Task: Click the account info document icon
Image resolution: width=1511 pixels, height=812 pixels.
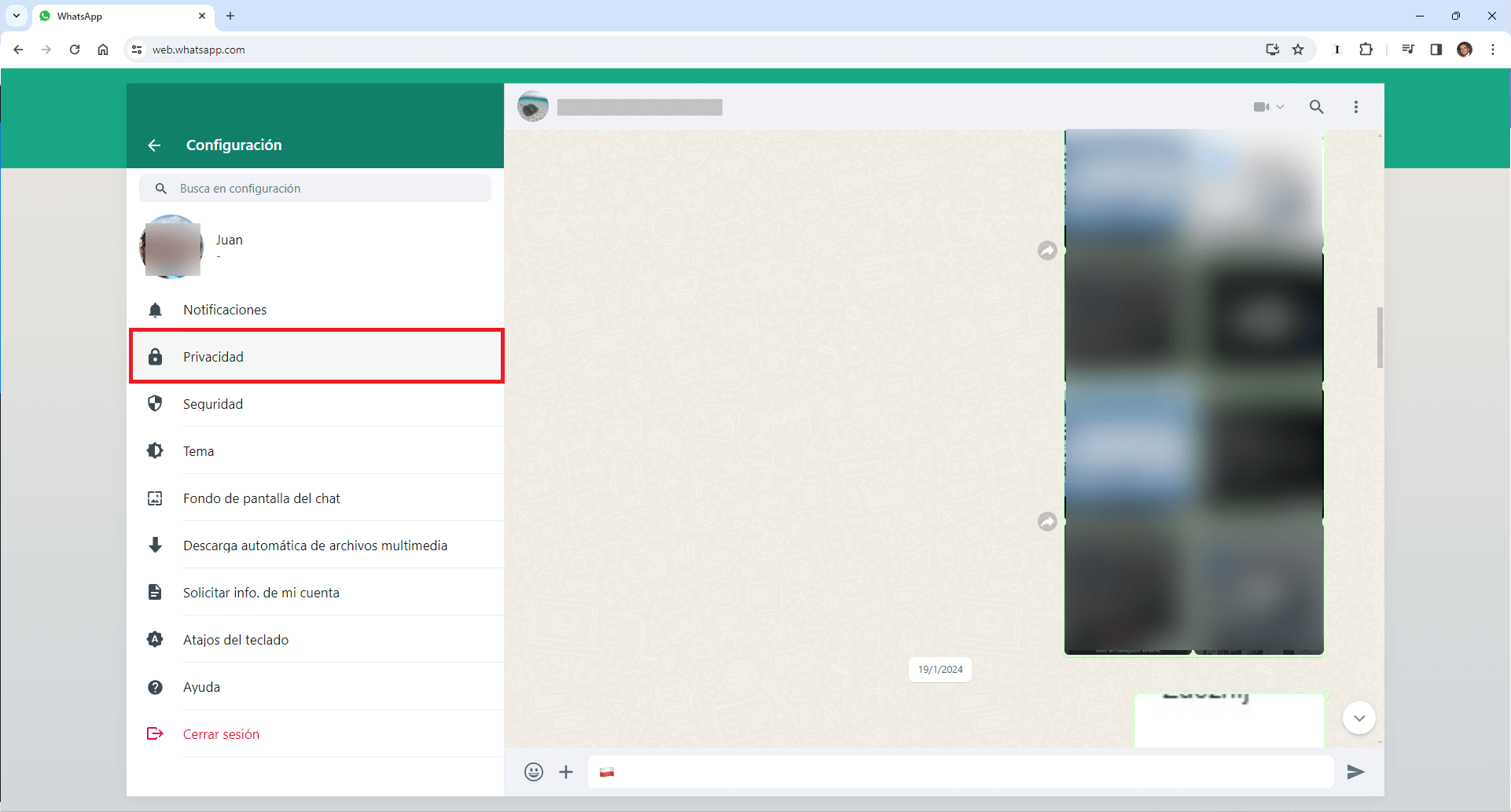Action: 156,592
